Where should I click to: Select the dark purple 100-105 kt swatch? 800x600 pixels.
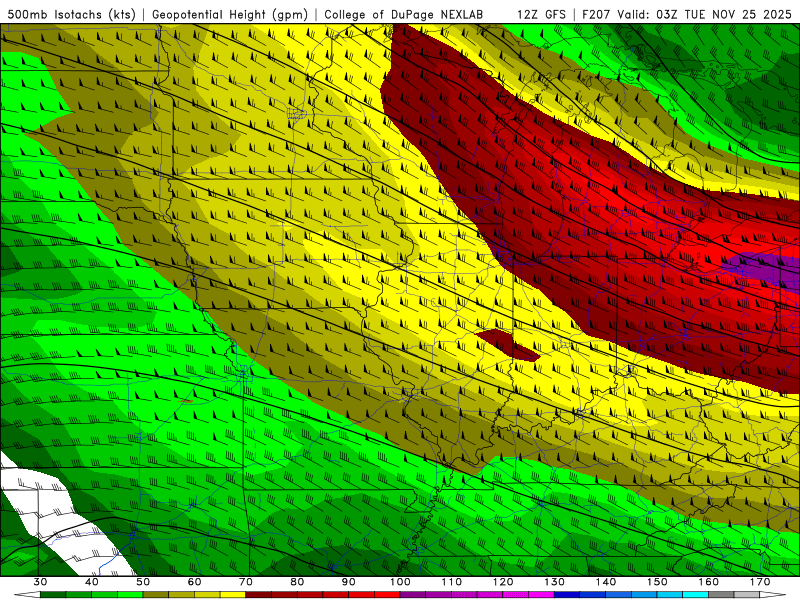click(413, 595)
